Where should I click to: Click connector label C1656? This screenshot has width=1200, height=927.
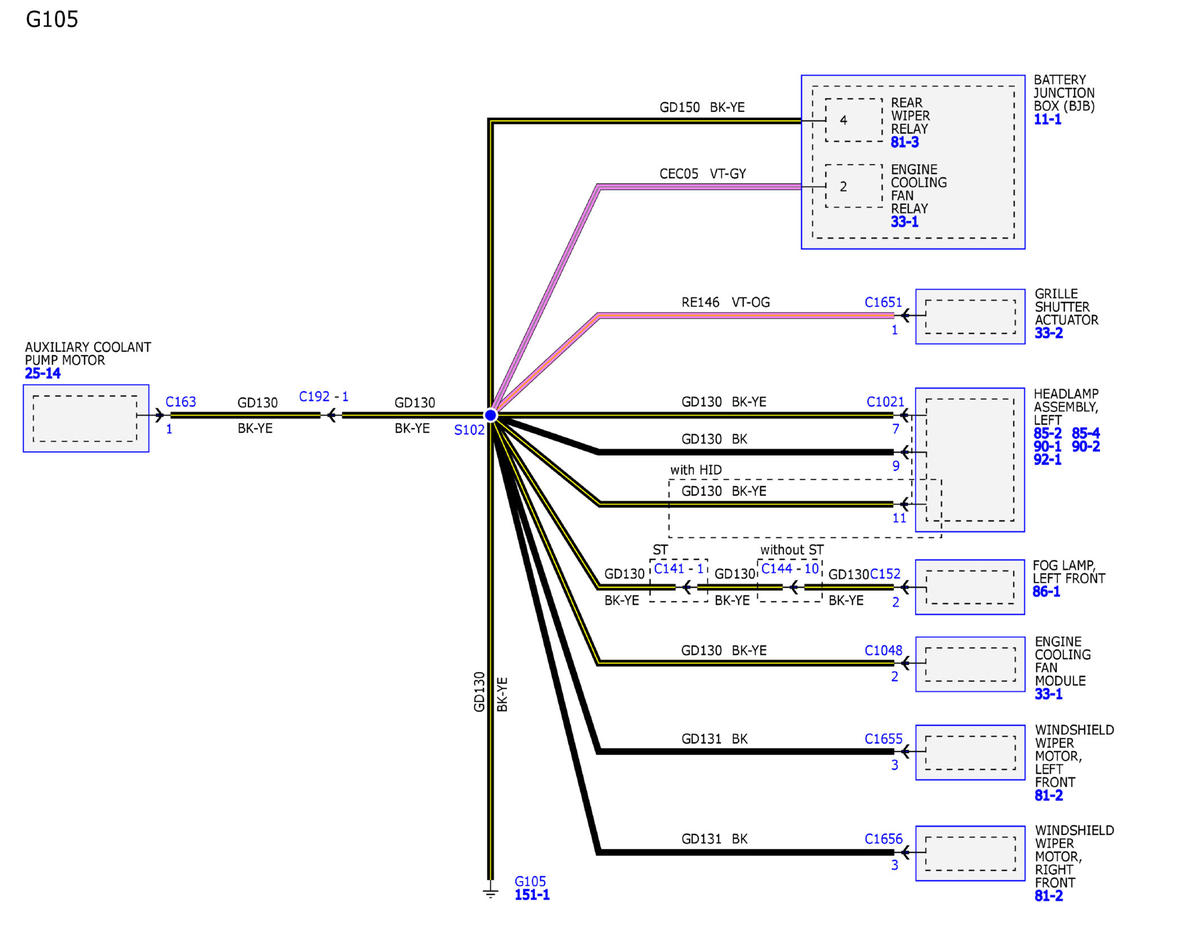(x=883, y=839)
